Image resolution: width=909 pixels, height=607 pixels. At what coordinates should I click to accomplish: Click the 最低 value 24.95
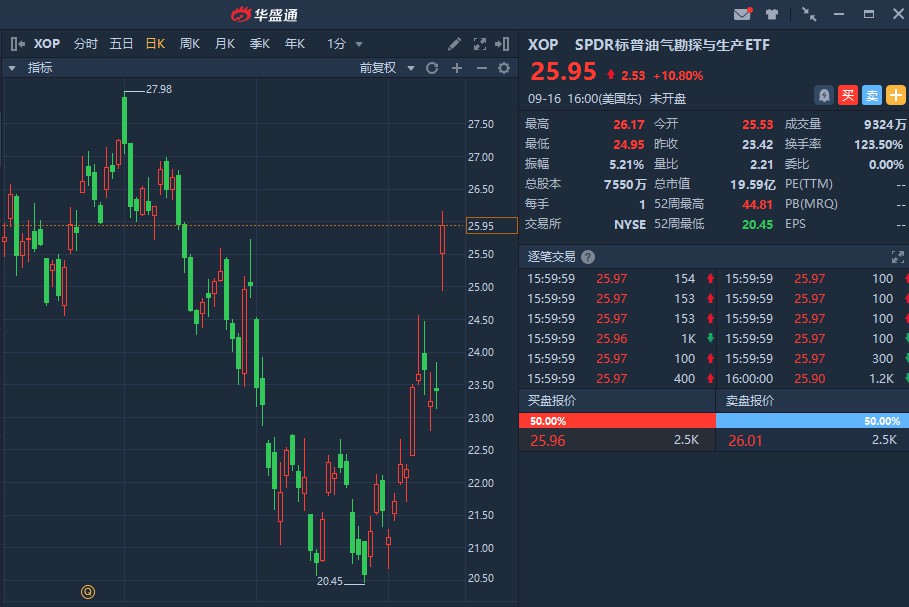tap(628, 144)
